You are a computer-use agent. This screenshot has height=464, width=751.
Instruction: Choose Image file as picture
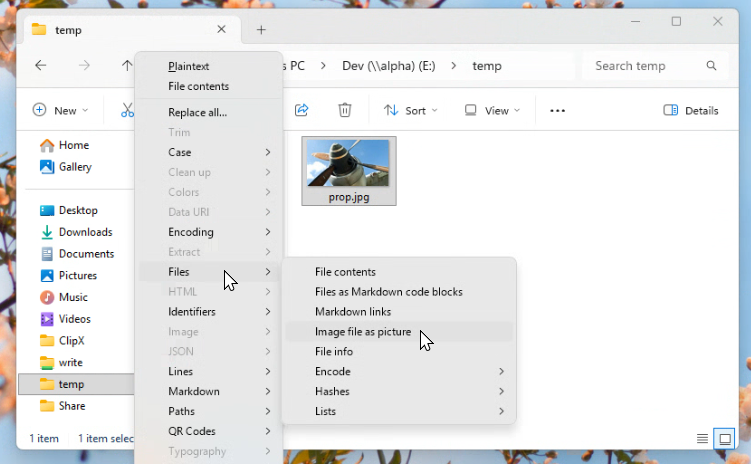(x=399, y=332)
